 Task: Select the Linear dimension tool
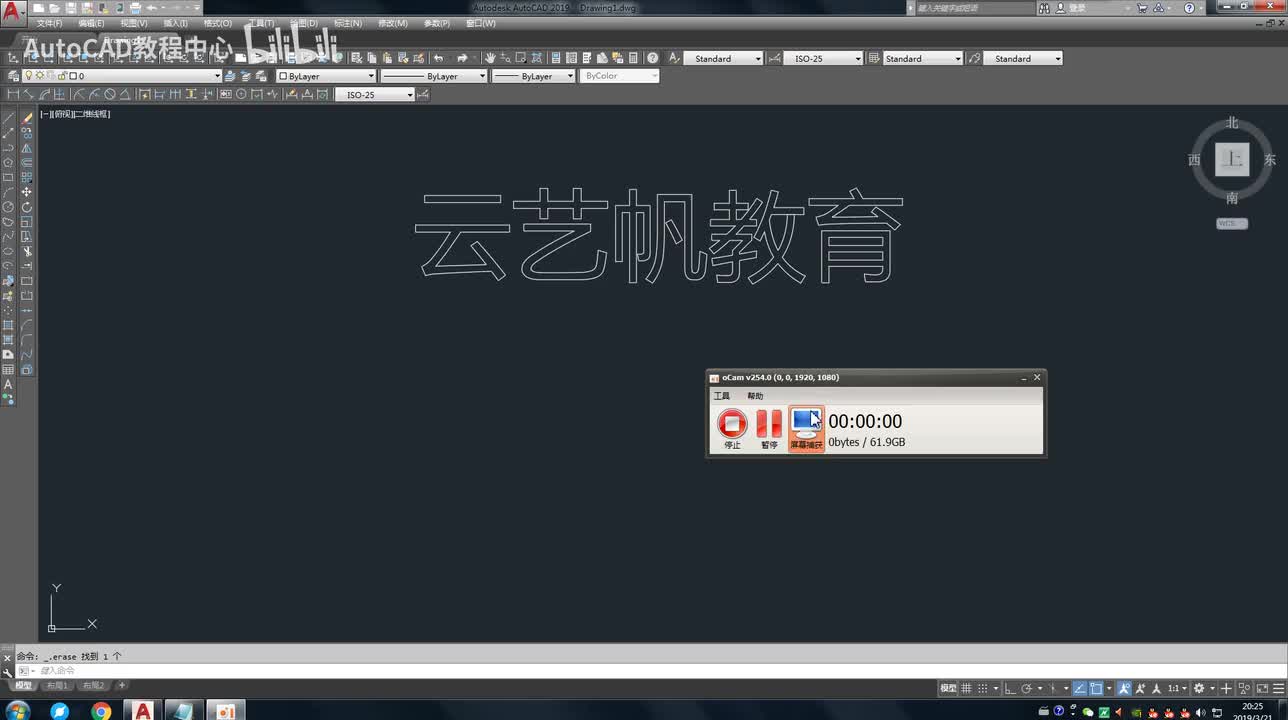tap(13, 94)
